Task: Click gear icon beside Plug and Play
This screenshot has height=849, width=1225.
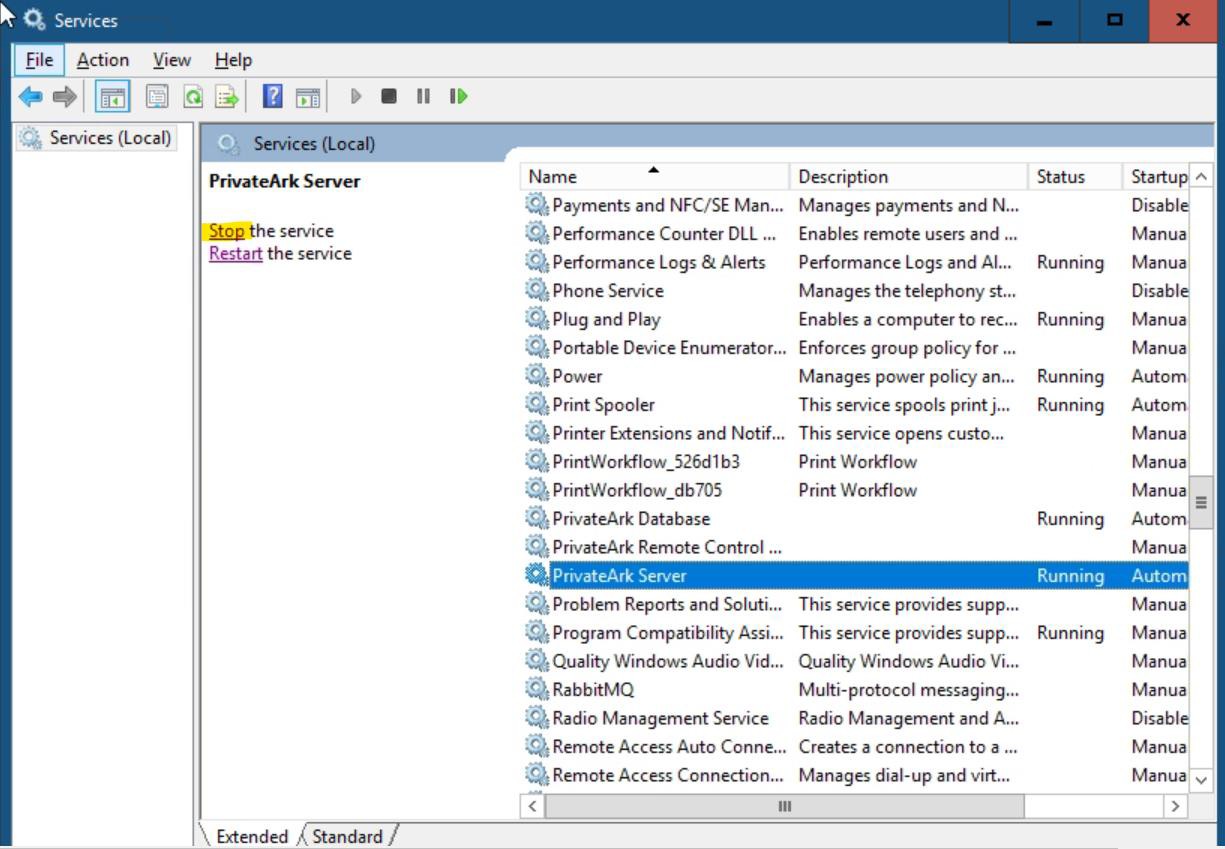Action: [x=537, y=319]
